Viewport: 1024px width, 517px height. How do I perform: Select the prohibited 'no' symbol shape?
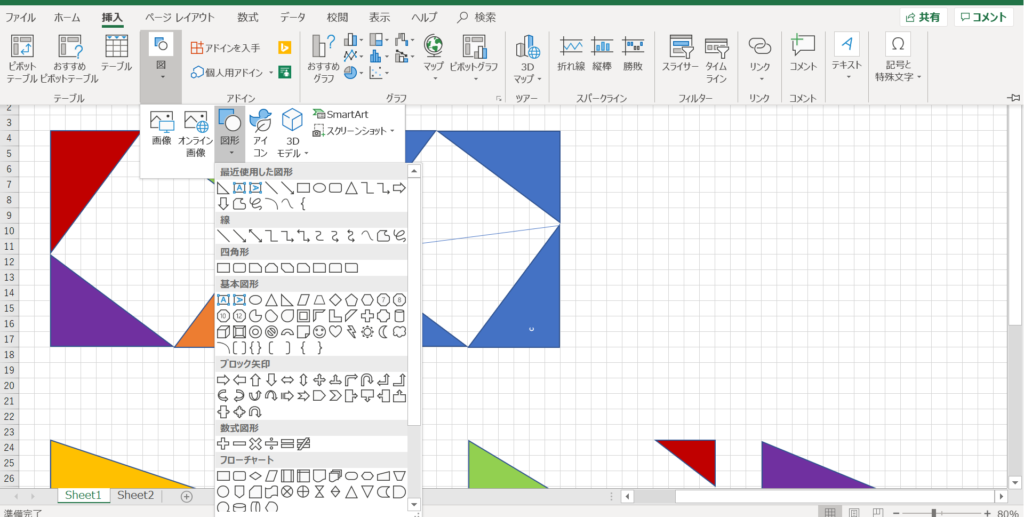(x=271, y=332)
